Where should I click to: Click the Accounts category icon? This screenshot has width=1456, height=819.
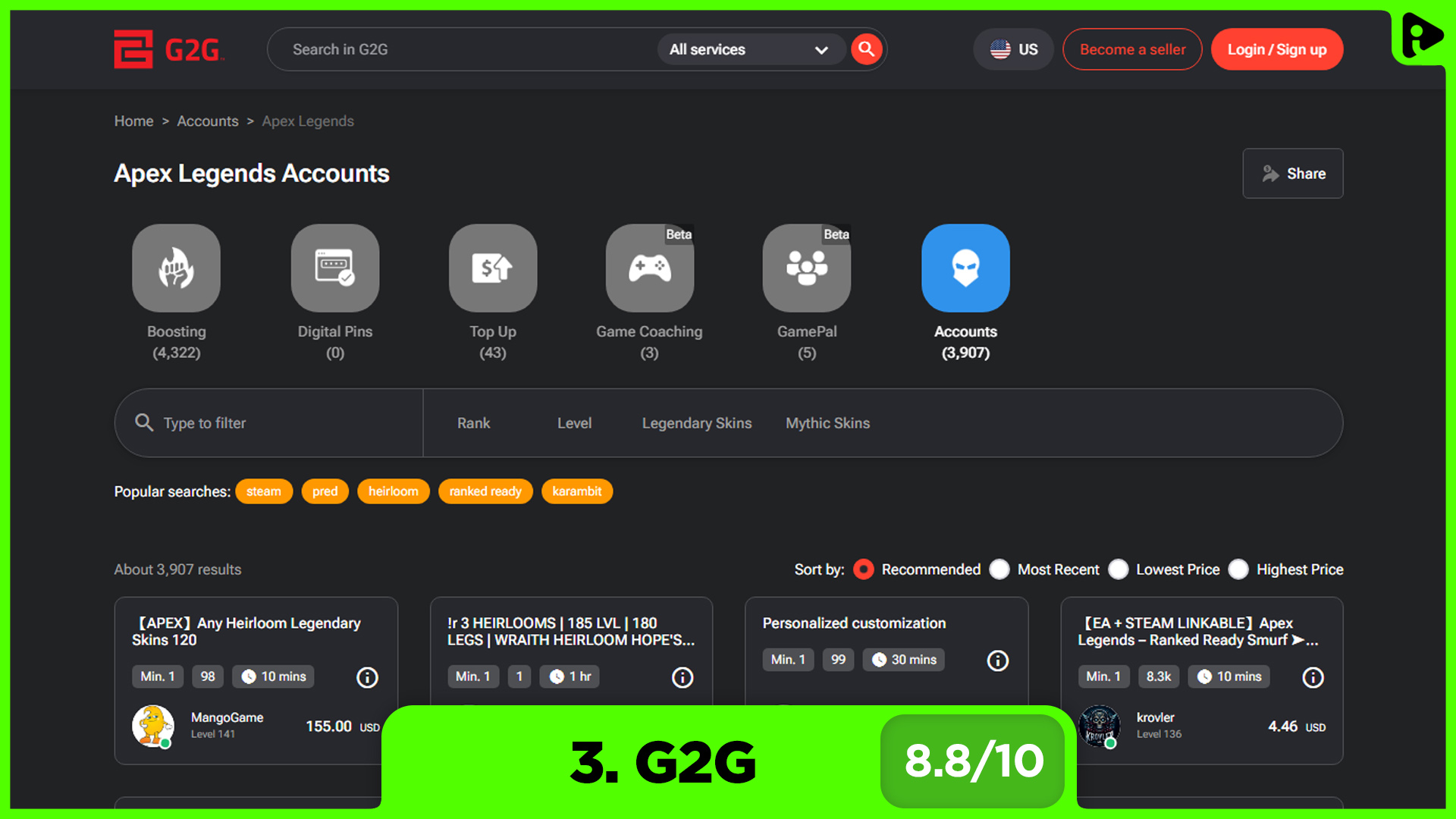965,268
